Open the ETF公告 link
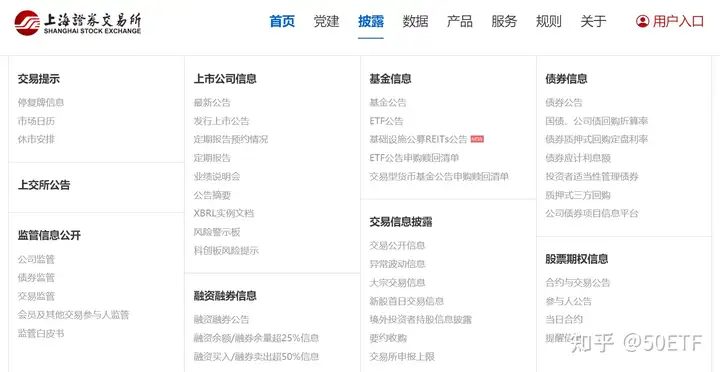This screenshot has width=720, height=372. [x=386, y=121]
